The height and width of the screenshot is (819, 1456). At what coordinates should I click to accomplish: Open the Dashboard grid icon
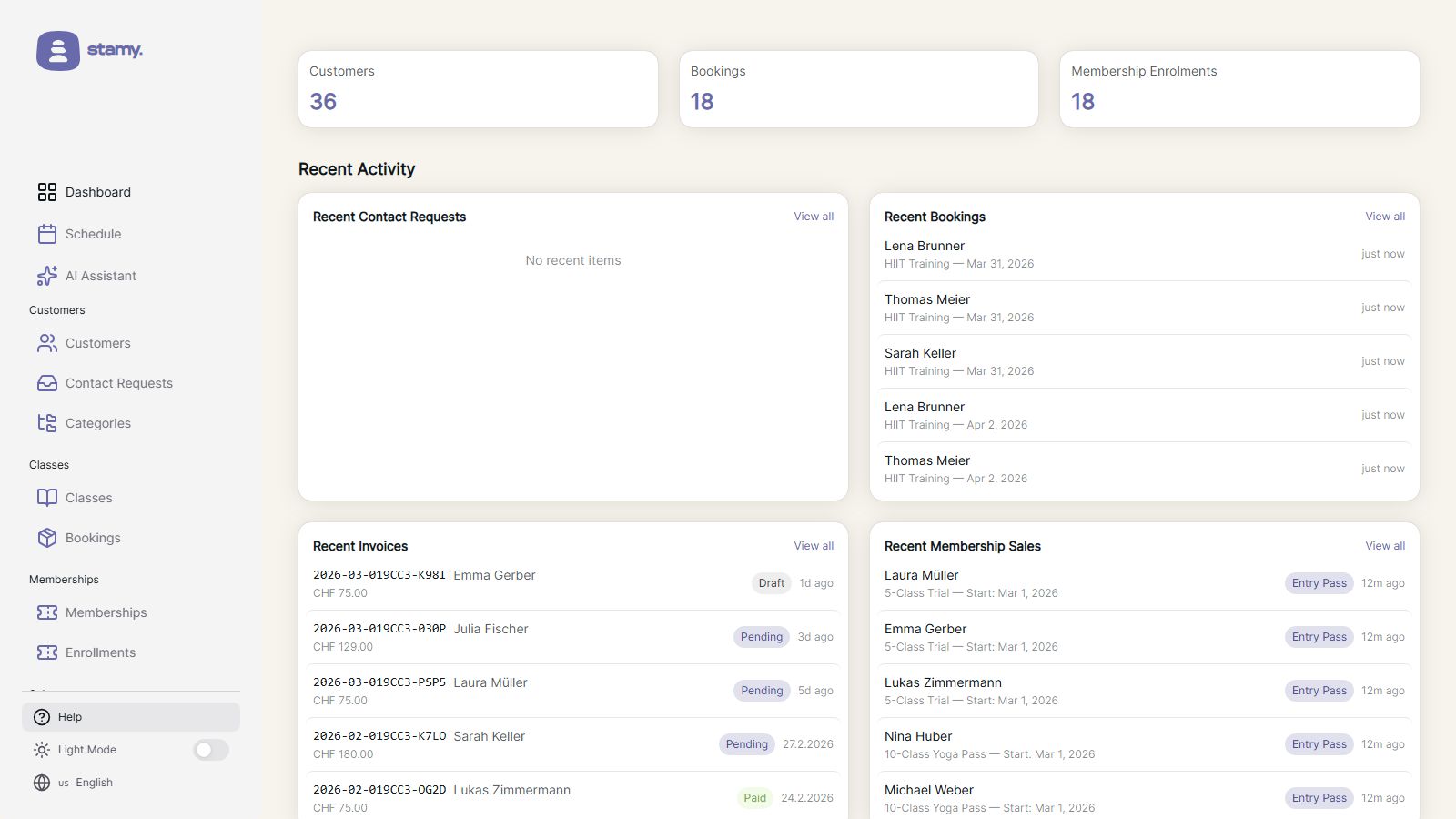[x=47, y=192]
